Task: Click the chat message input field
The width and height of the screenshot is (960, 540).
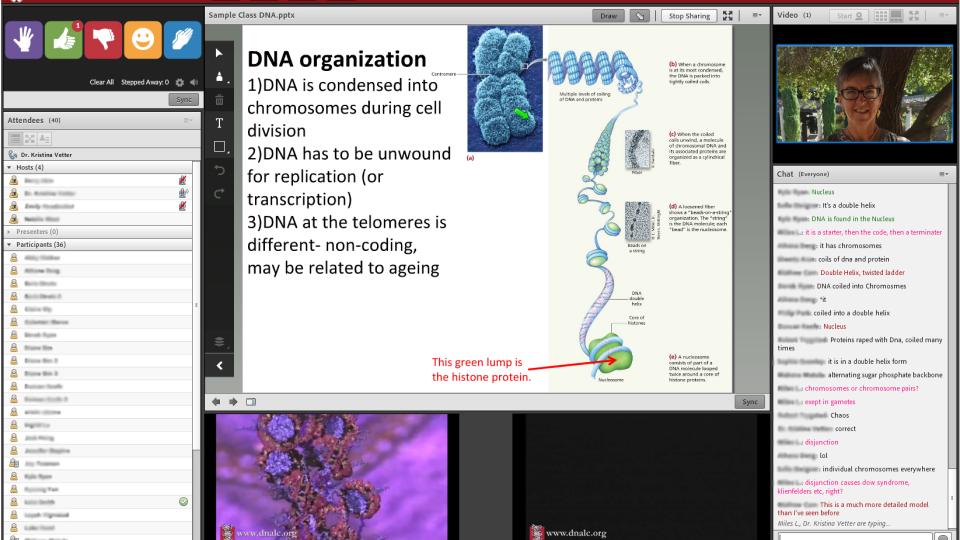Action: click(855, 532)
